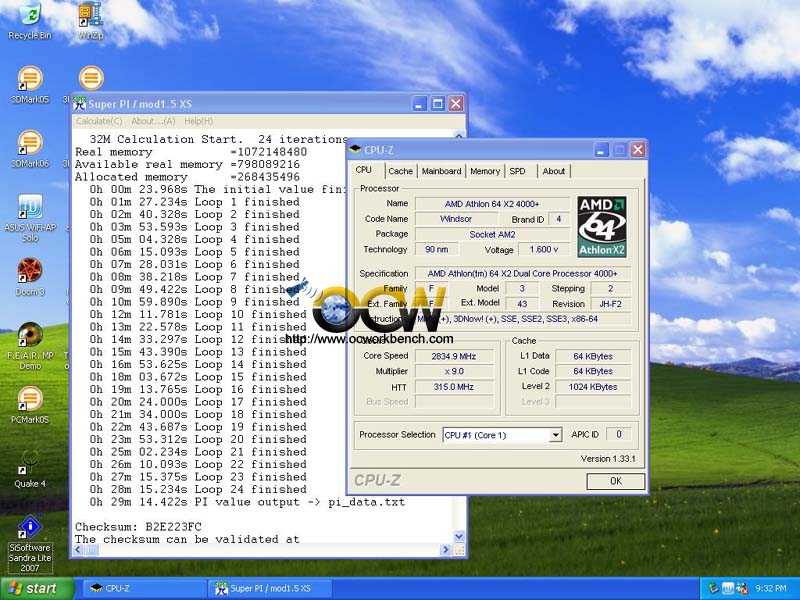Select the 3DMark06 desktop shortcut
Viewport: 800px width, 600px height.
point(30,149)
